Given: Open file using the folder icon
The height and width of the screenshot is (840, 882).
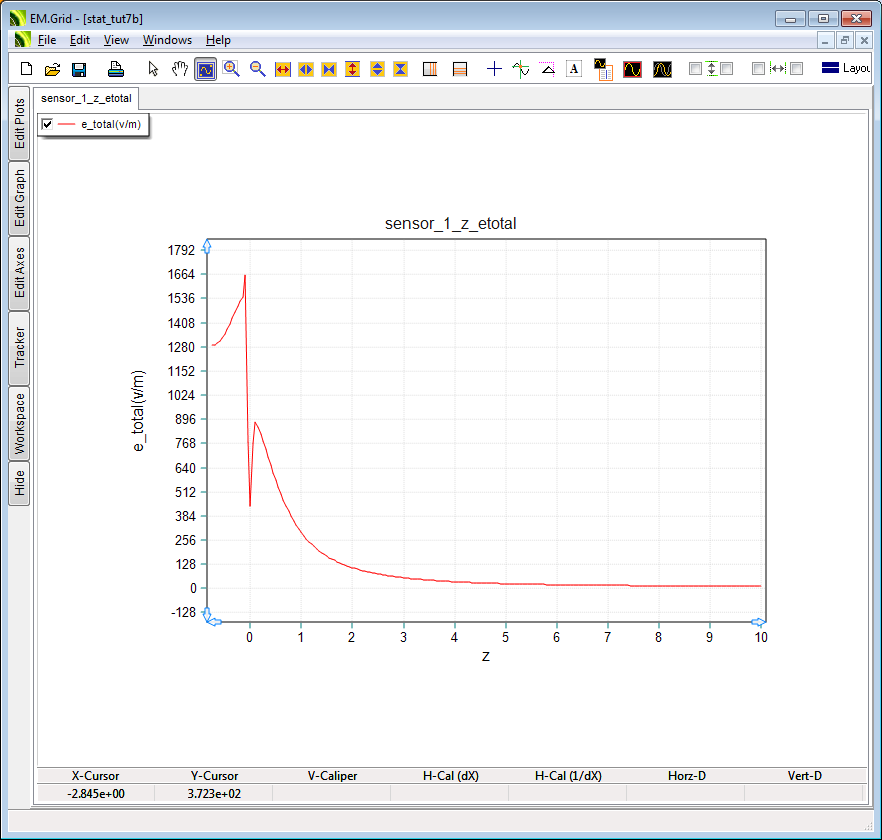Looking at the screenshot, I should 53,69.
